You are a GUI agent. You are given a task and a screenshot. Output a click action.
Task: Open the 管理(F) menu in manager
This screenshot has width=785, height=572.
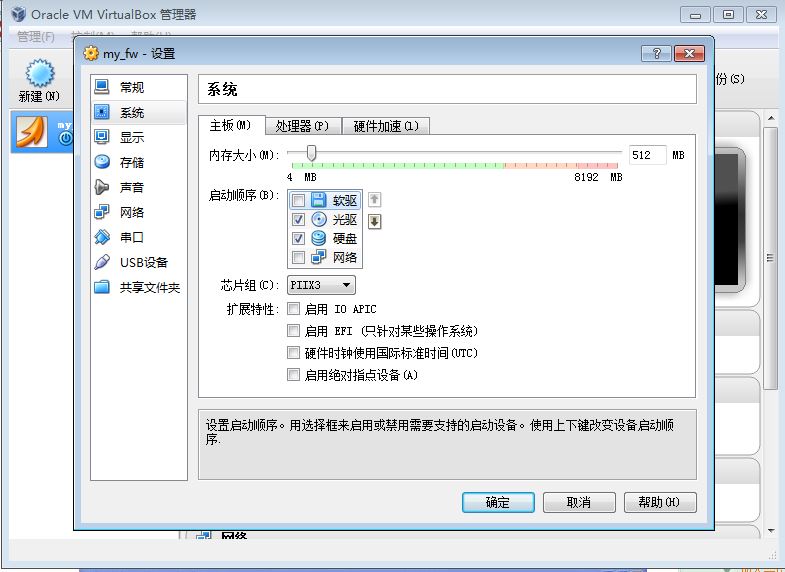pyautogui.click(x=36, y=36)
